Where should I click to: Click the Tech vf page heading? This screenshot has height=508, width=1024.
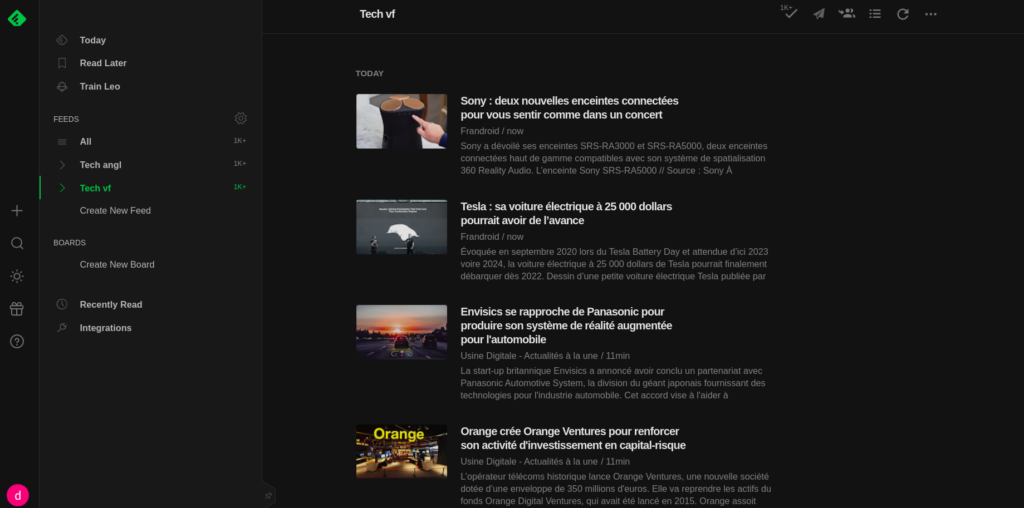[377, 14]
